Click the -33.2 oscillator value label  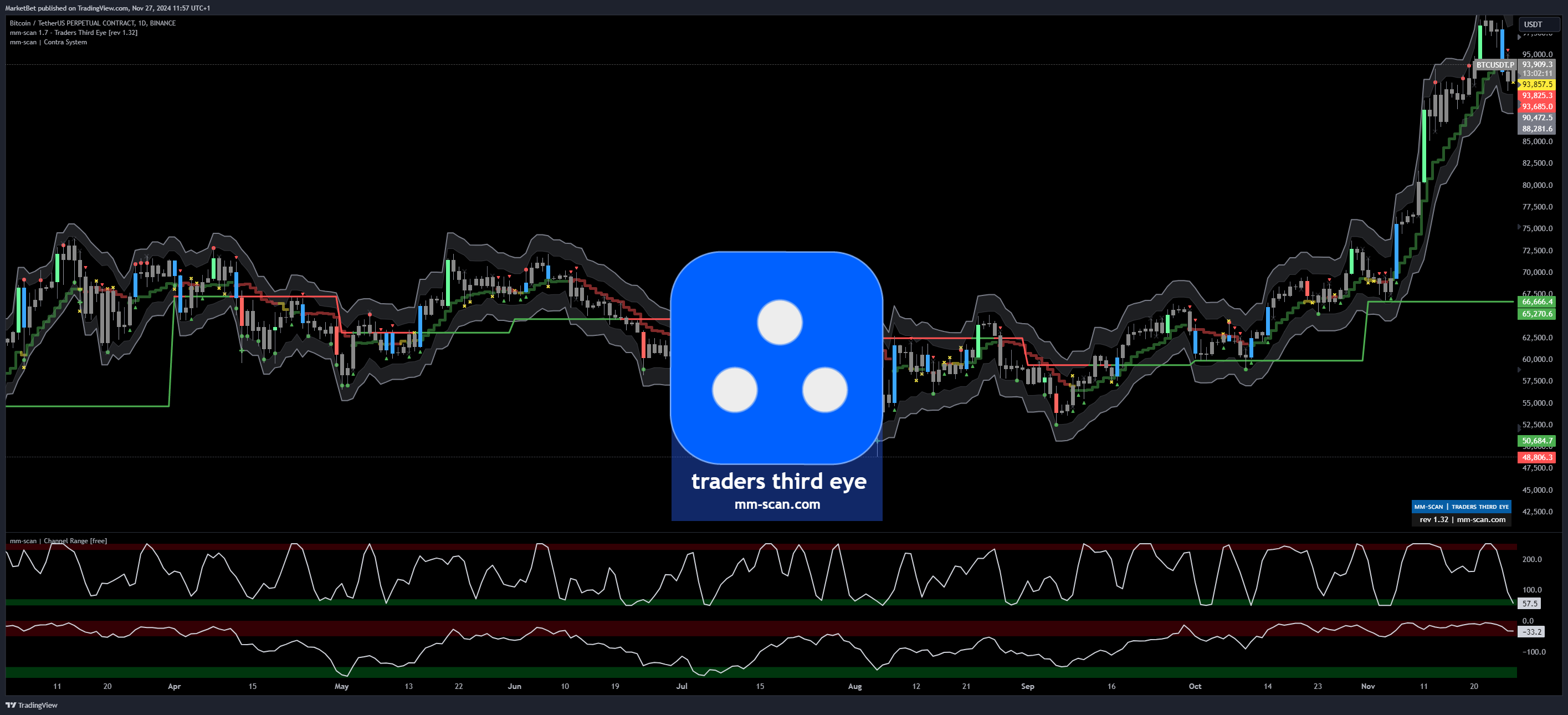(1531, 631)
